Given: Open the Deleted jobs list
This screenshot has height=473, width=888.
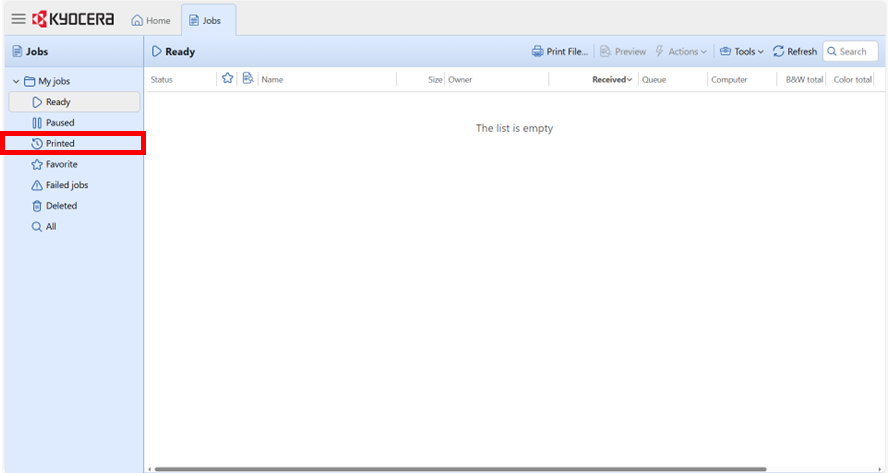Looking at the screenshot, I should click(74, 206).
